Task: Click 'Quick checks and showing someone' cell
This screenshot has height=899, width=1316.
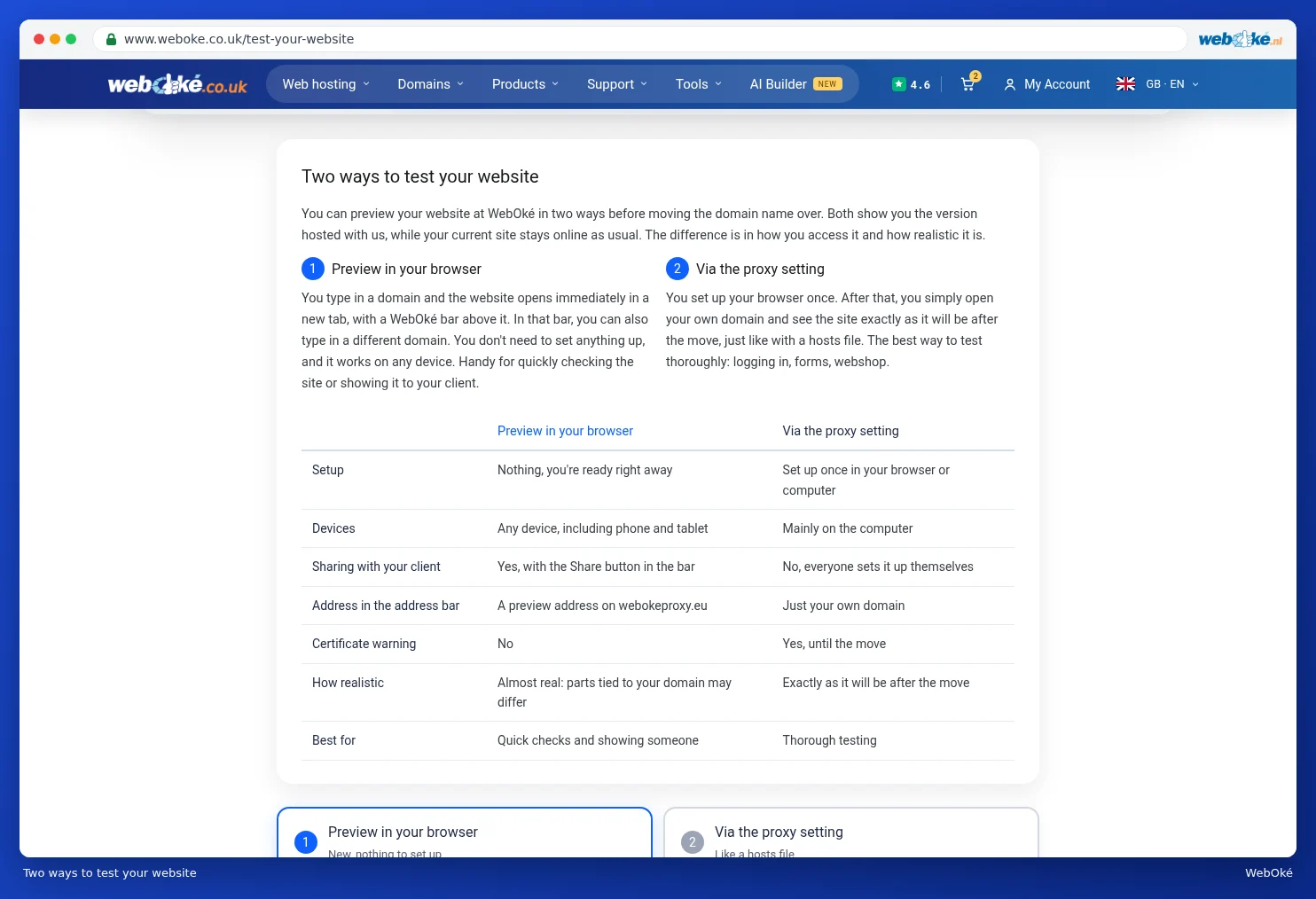Action: point(598,740)
